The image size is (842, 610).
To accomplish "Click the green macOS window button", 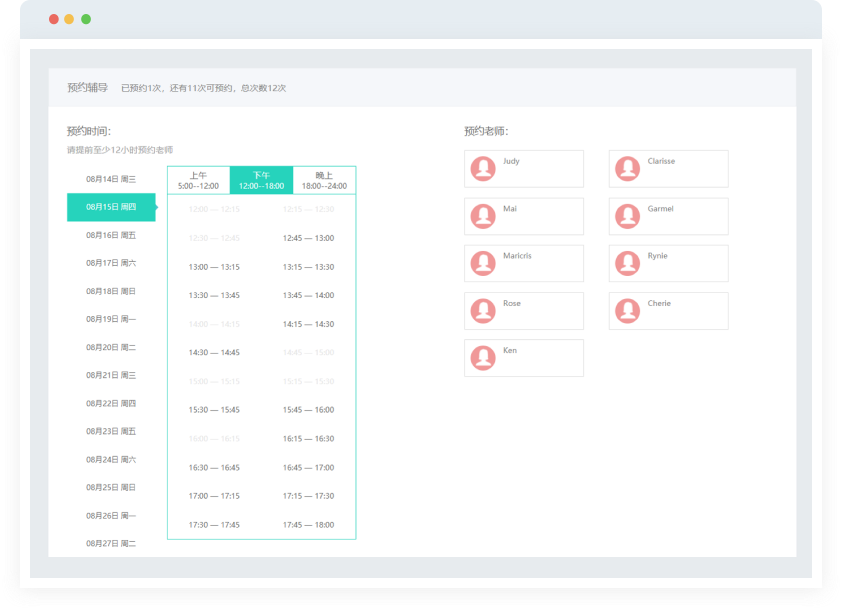I will pos(86,19).
